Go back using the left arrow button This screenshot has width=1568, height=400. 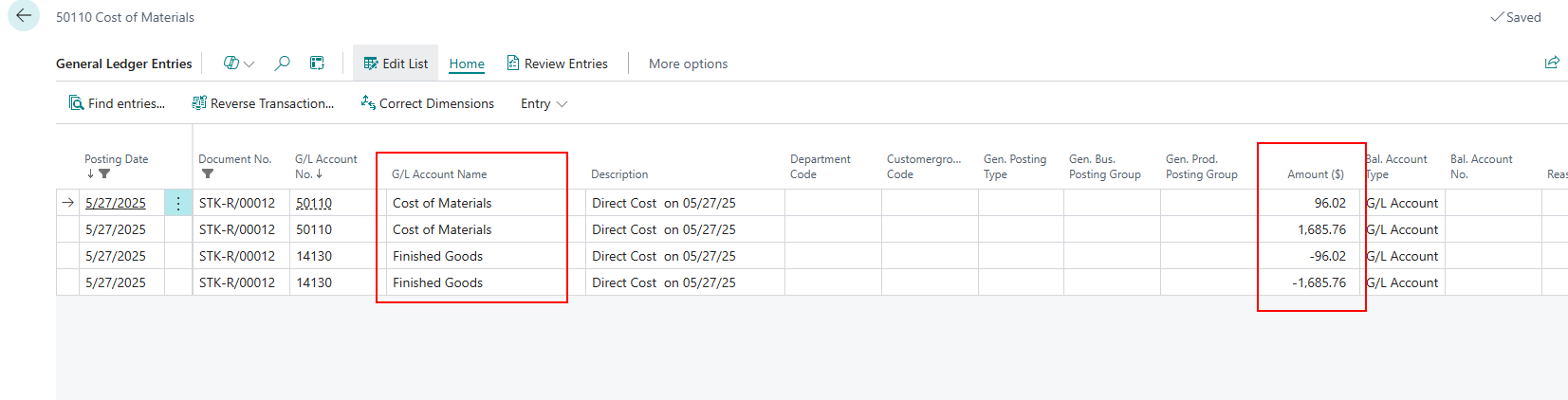pyautogui.click(x=24, y=16)
